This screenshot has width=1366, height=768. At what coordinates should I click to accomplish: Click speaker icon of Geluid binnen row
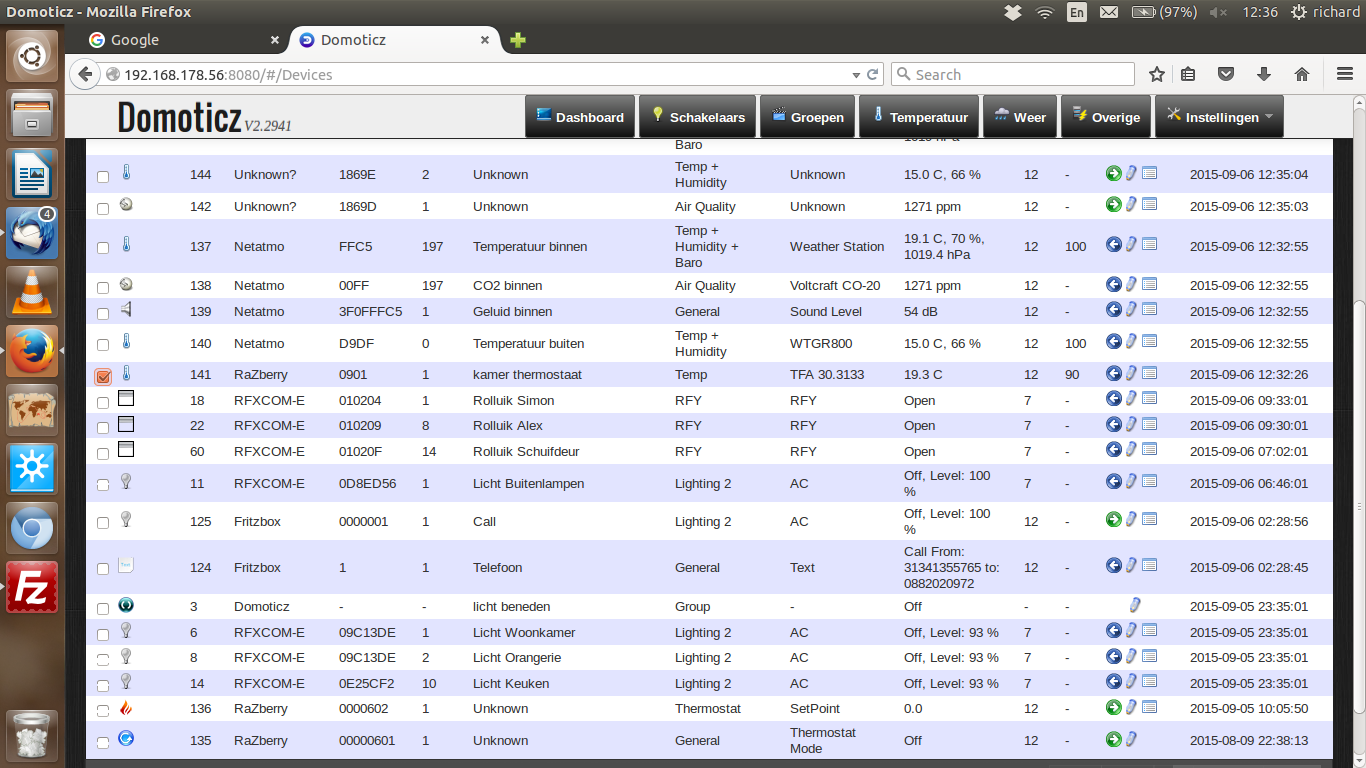pos(126,309)
